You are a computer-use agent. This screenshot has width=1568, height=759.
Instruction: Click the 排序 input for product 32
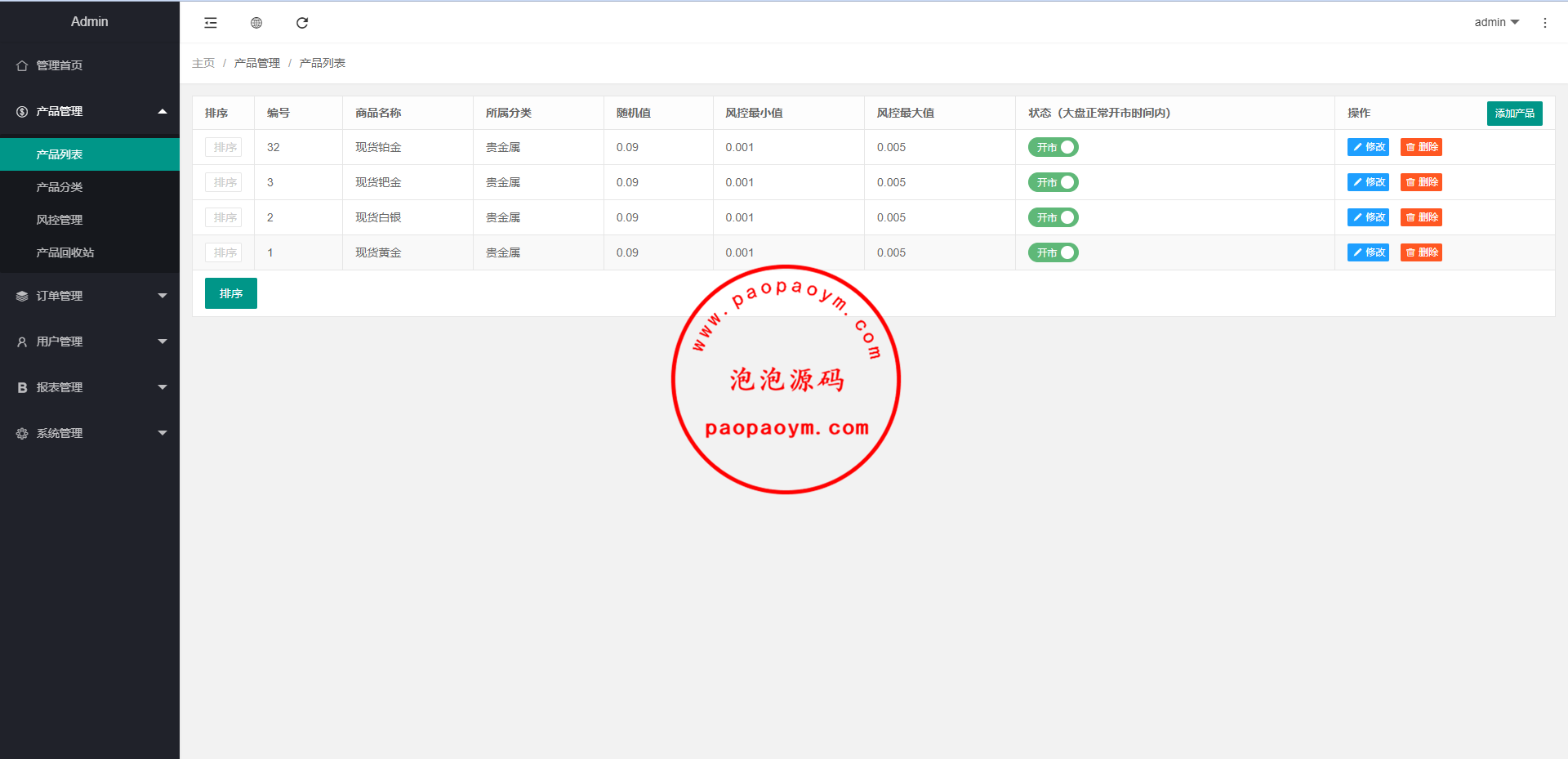tap(223, 147)
